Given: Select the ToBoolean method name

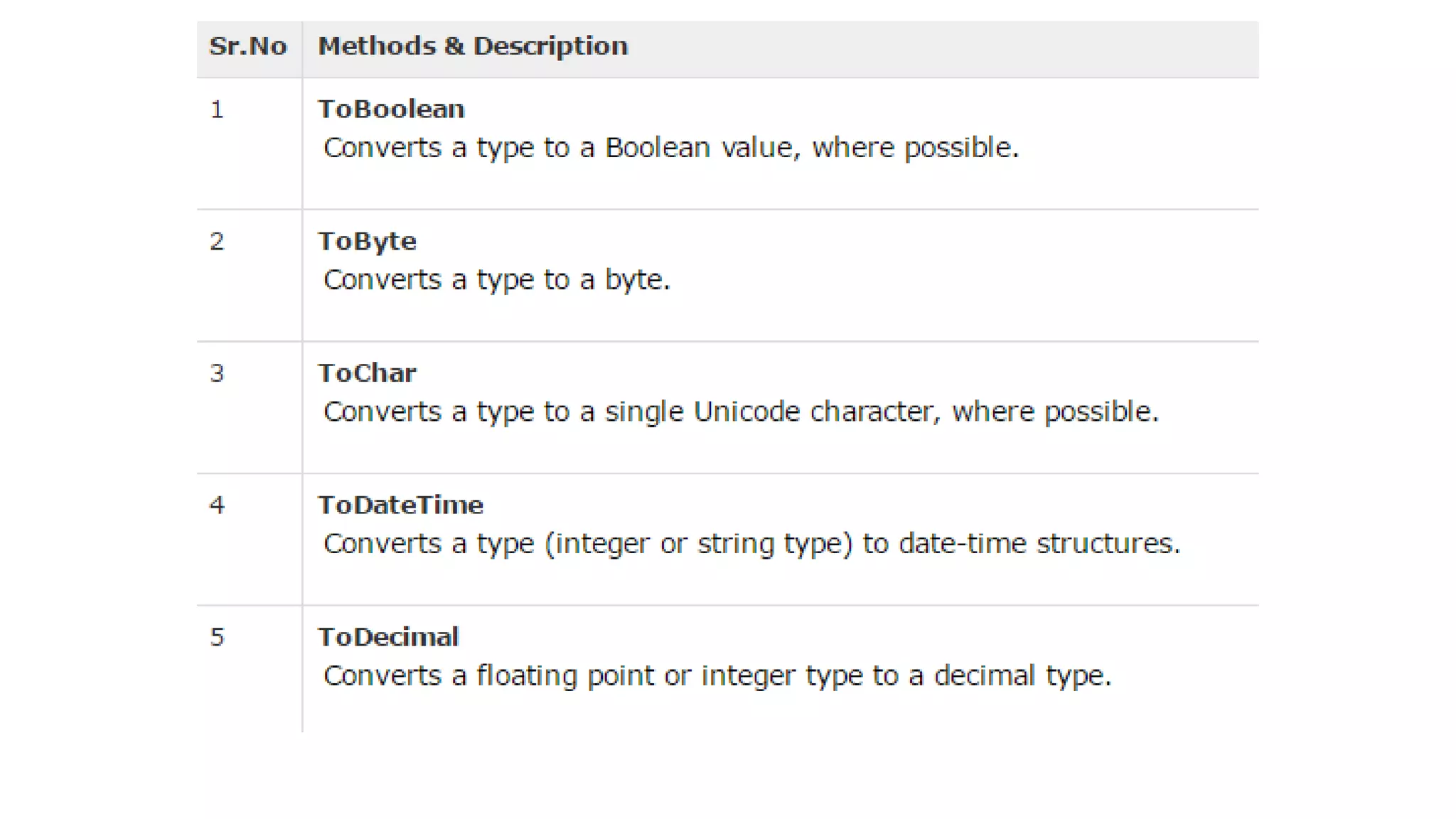Looking at the screenshot, I should tap(391, 109).
